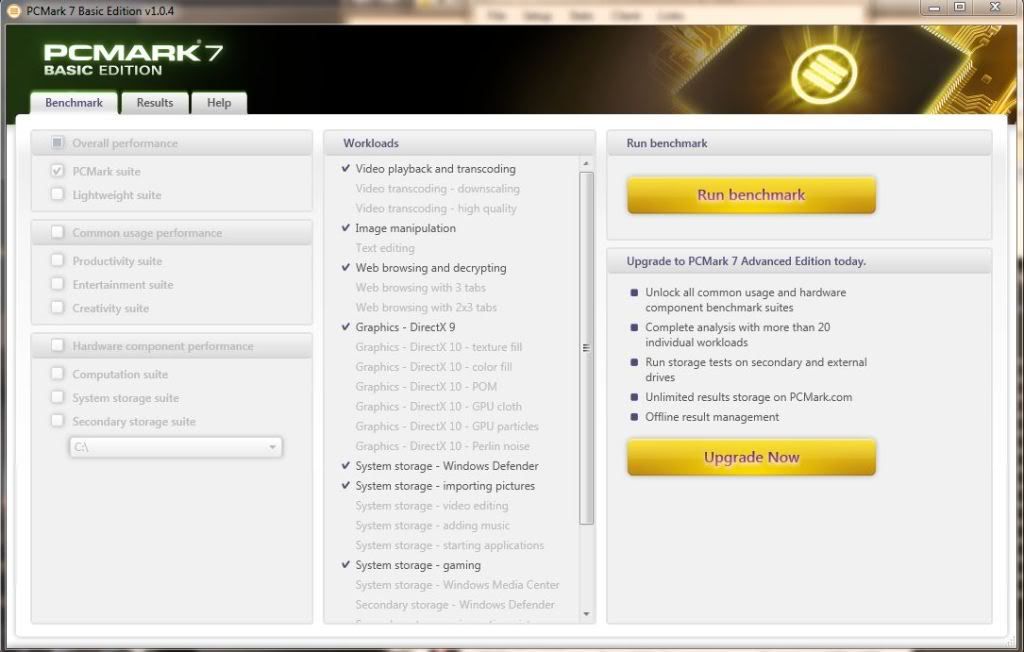
Task: Toggle the Overall performance checkbox
Action: pyautogui.click(x=57, y=142)
